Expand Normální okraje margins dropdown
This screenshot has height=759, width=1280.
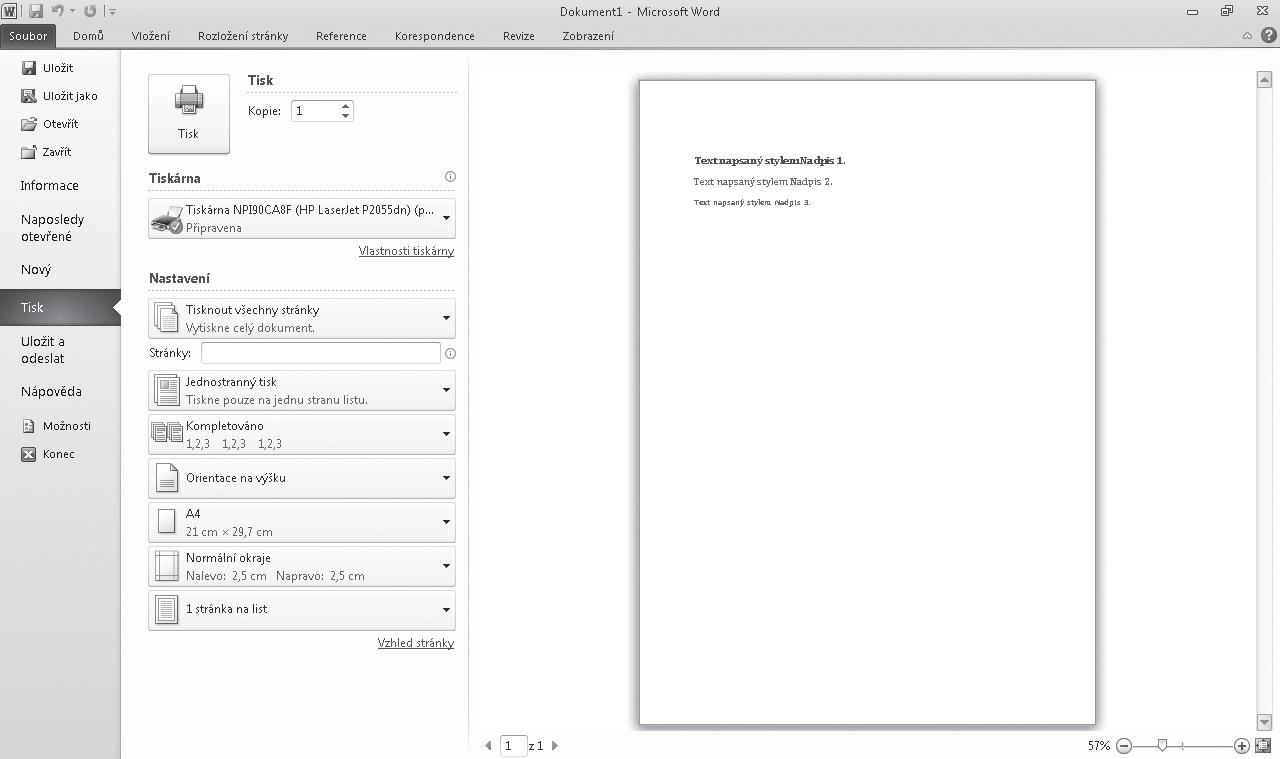[x=302, y=566]
